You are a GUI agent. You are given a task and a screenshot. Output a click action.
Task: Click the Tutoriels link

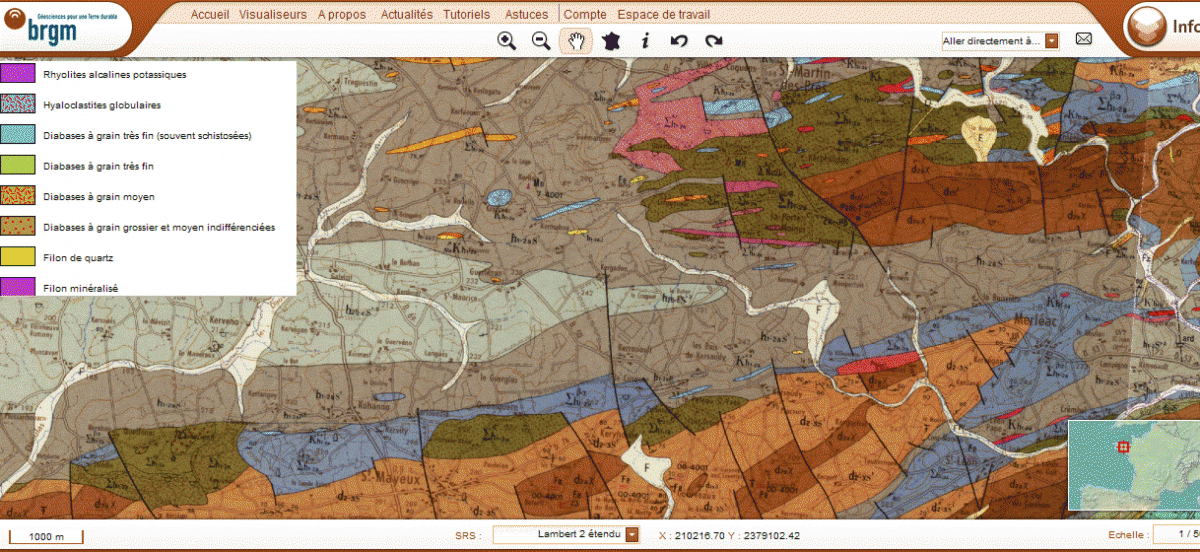(469, 15)
